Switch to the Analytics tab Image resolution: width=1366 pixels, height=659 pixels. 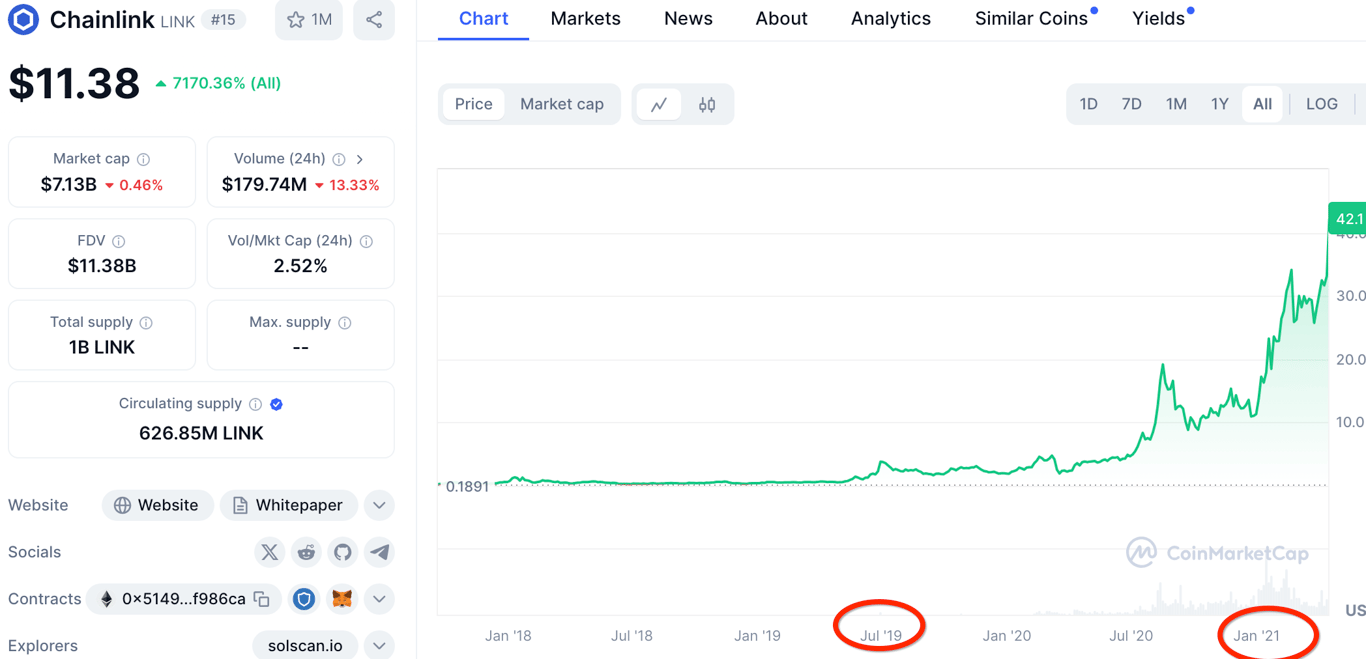click(x=890, y=19)
